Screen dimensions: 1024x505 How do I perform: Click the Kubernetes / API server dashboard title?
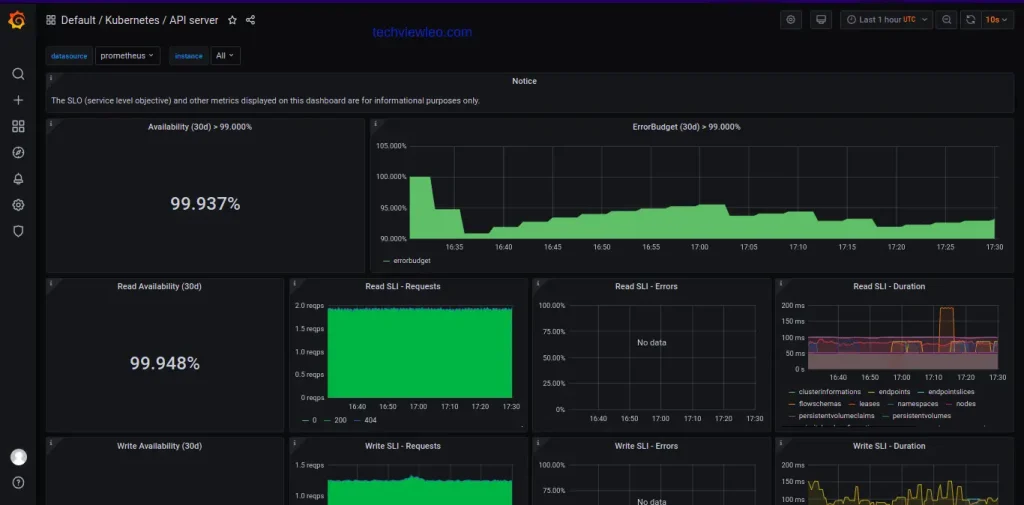coord(162,20)
